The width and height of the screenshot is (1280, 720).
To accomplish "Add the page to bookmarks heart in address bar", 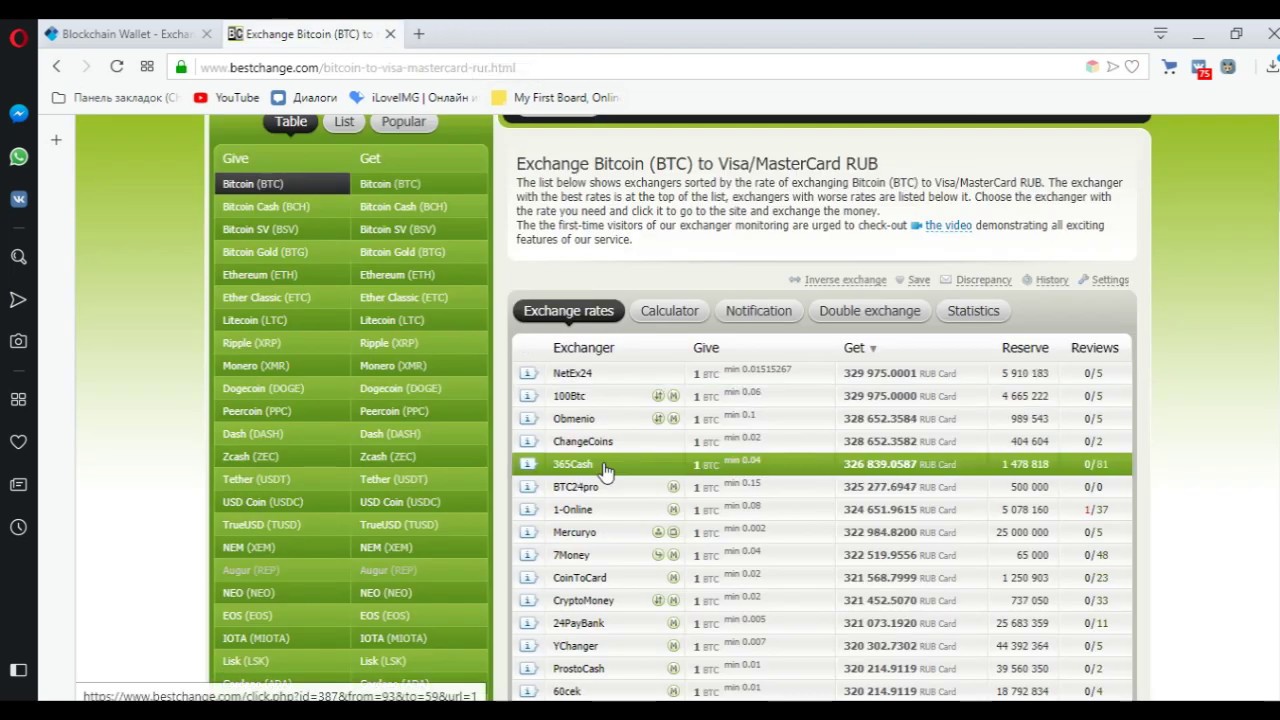I will (1132, 67).
